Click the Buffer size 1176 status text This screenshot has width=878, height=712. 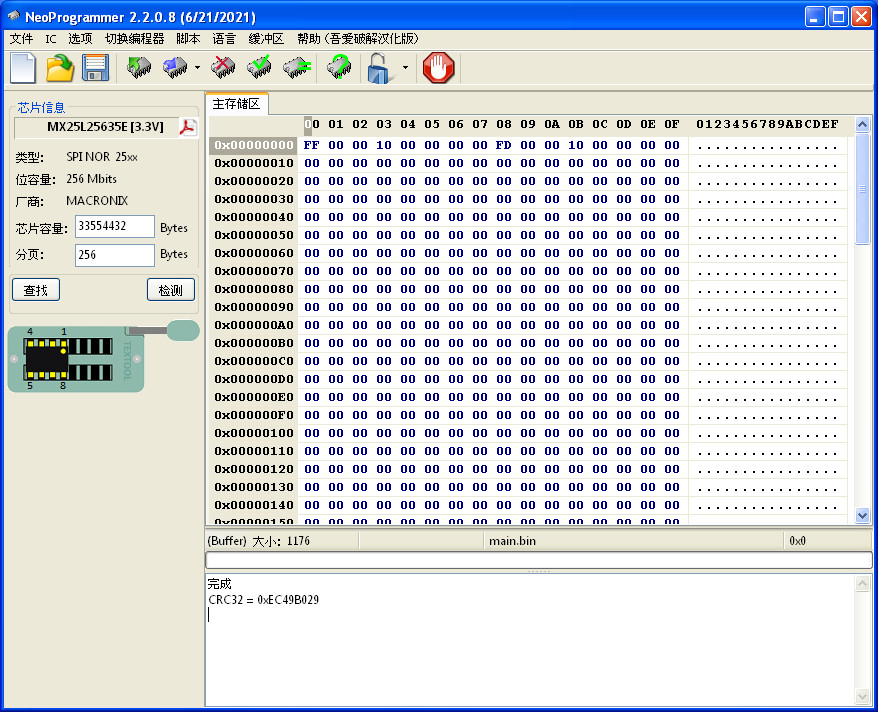(259, 541)
